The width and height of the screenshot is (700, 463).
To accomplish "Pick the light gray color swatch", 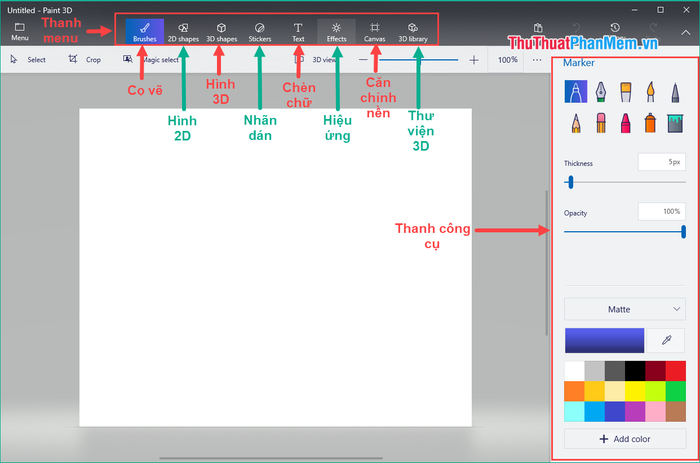I will pyautogui.click(x=595, y=371).
